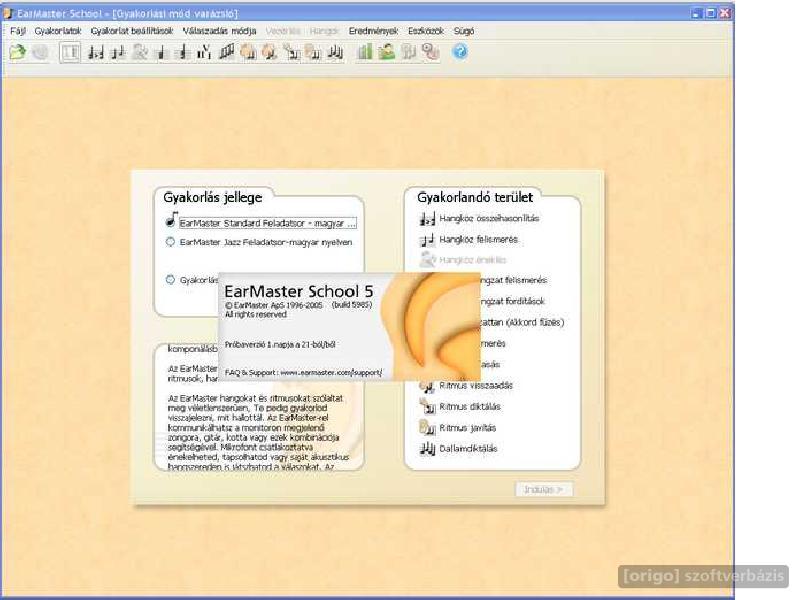Open the Súgó menu
This screenshot has width=800, height=600.
(x=464, y=31)
